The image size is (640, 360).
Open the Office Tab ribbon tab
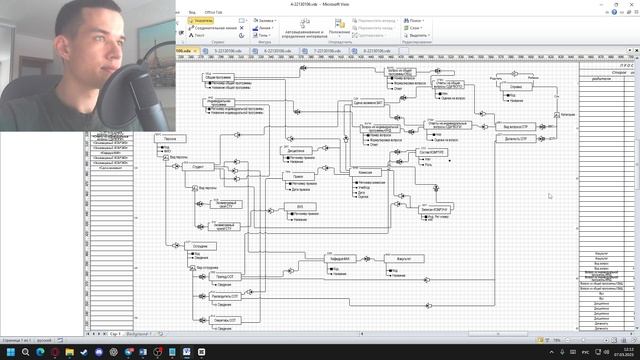coord(213,12)
